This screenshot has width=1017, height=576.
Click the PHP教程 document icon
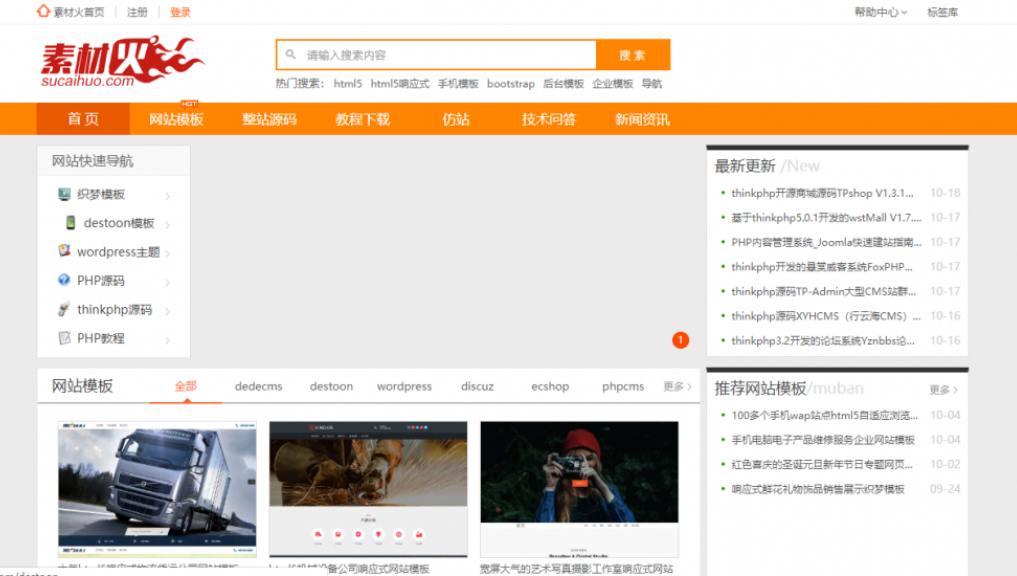pyautogui.click(x=65, y=339)
